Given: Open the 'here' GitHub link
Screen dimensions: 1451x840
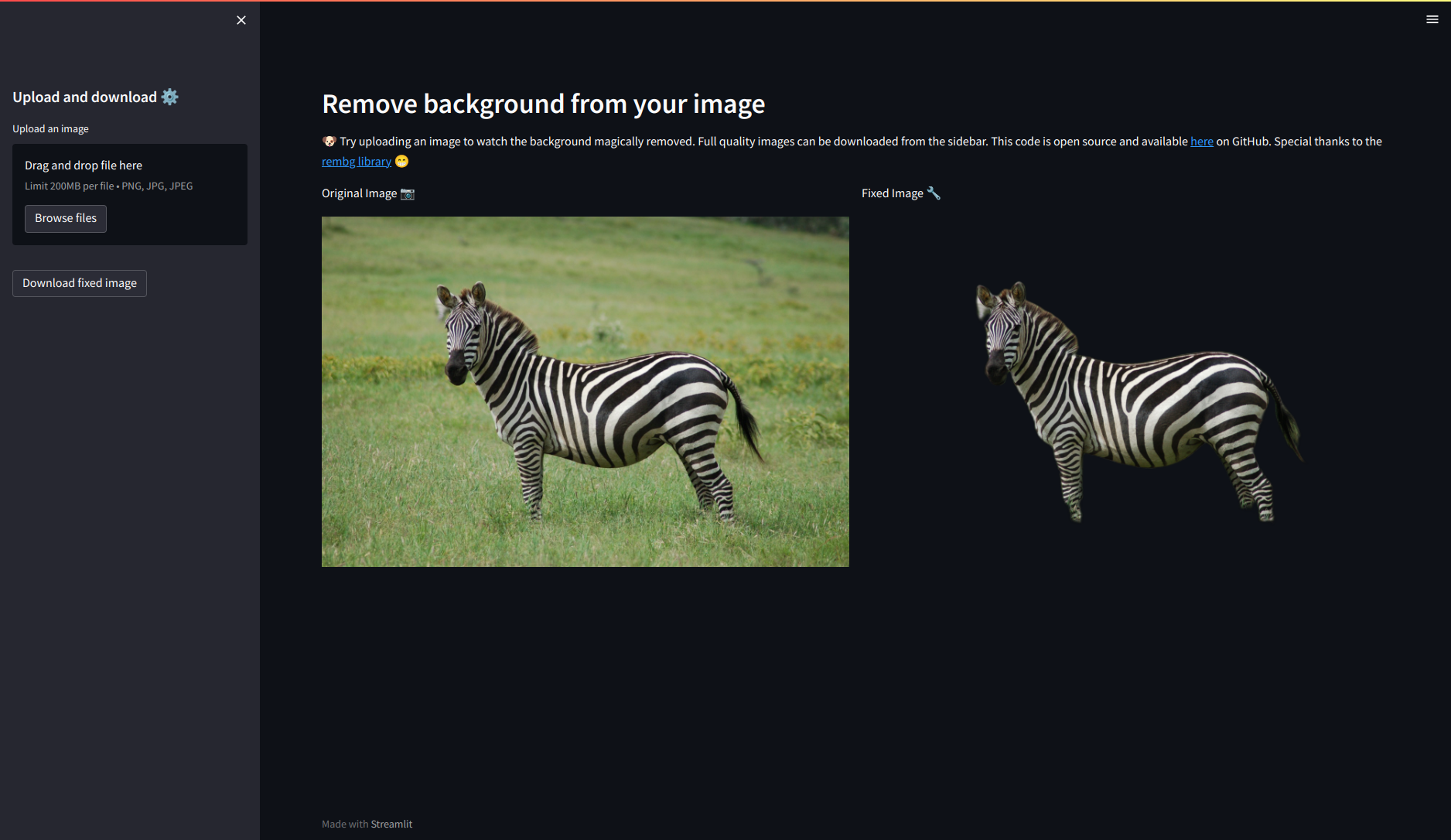Looking at the screenshot, I should 1201,142.
